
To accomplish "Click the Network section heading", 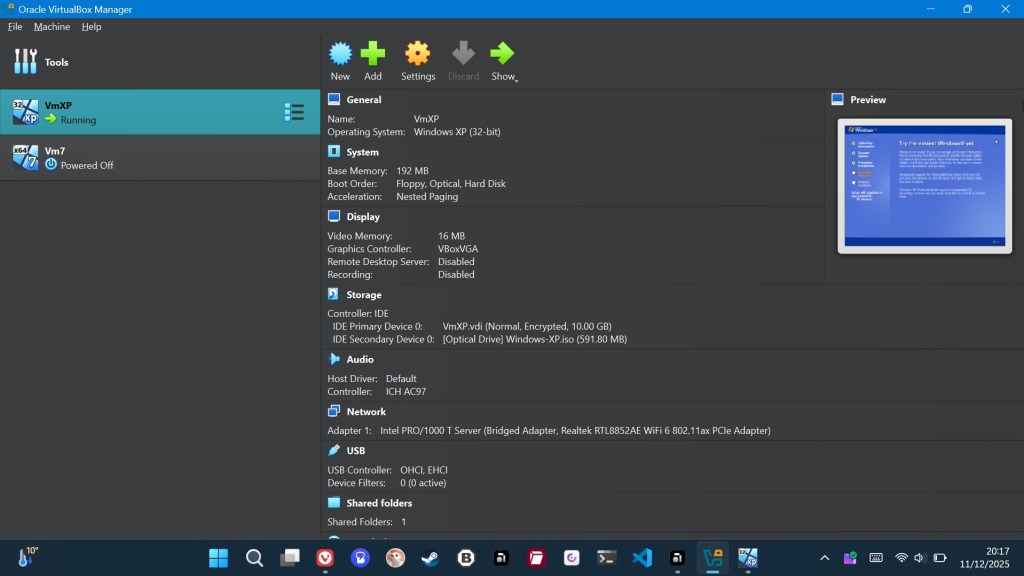I will point(366,412).
